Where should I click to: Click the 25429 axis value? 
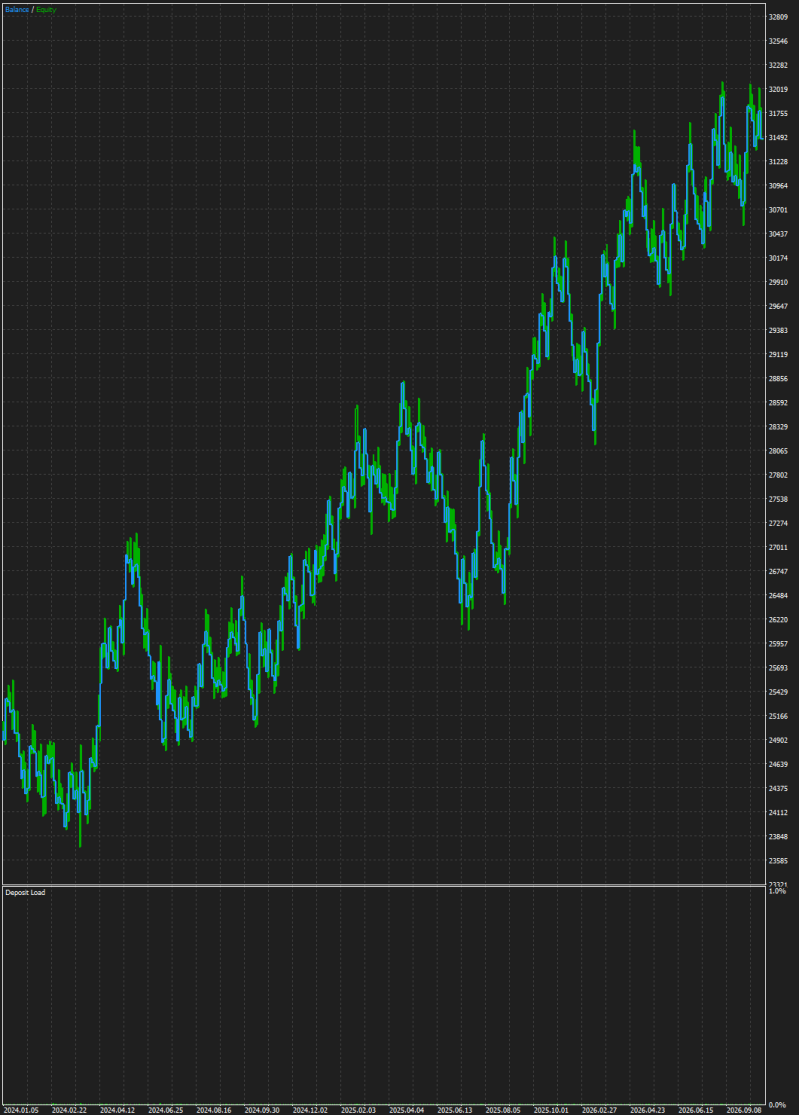click(x=778, y=693)
